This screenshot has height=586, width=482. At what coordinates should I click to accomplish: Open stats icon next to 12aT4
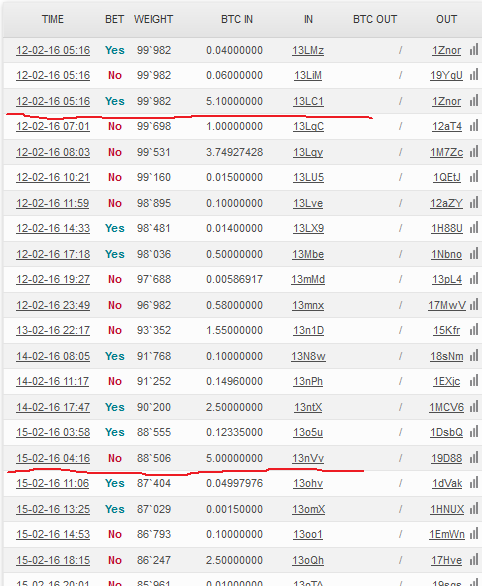[474, 126]
